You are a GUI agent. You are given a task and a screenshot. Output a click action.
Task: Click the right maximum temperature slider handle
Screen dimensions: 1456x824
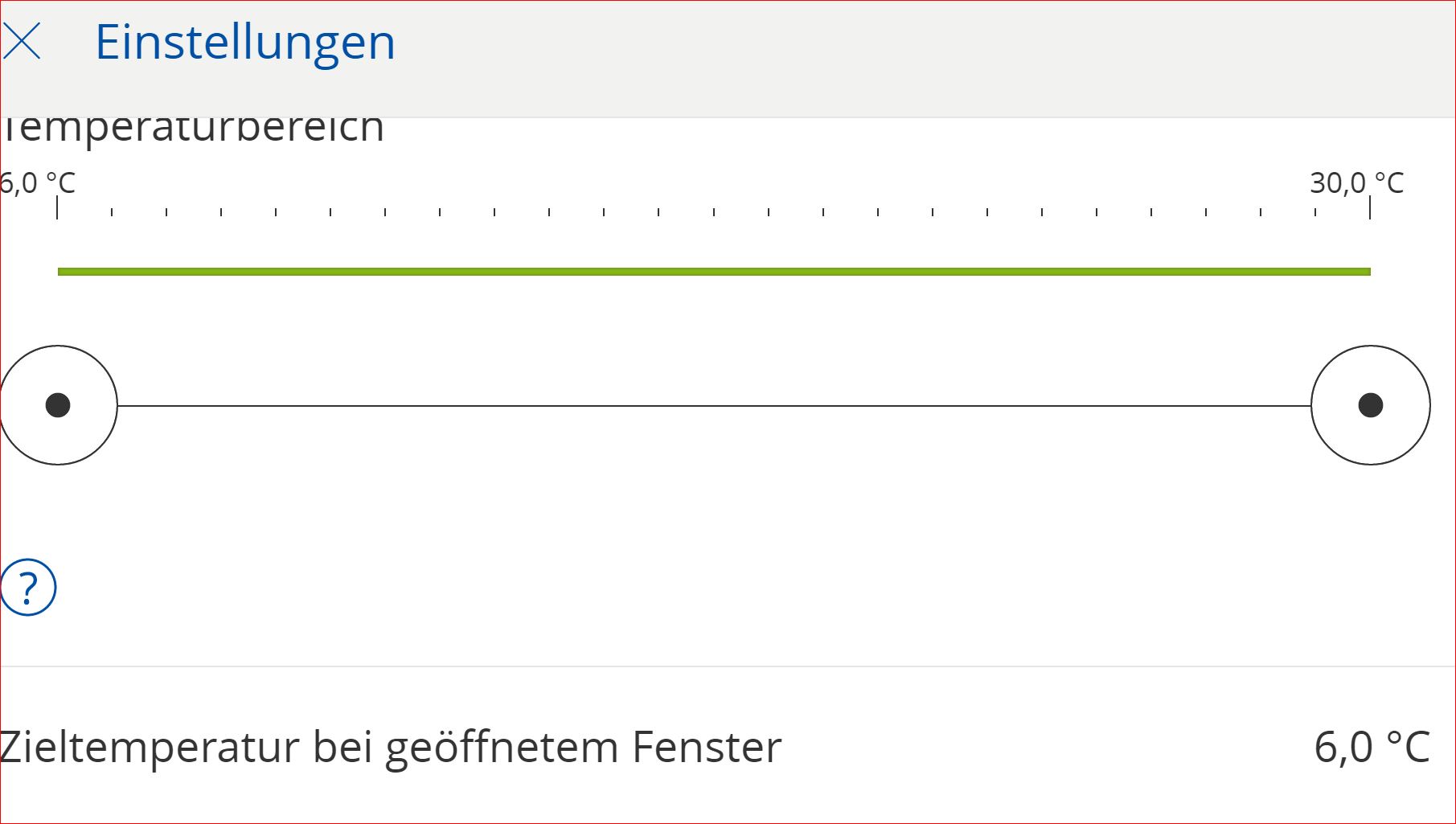pyautogui.click(x=1370, y=405)
